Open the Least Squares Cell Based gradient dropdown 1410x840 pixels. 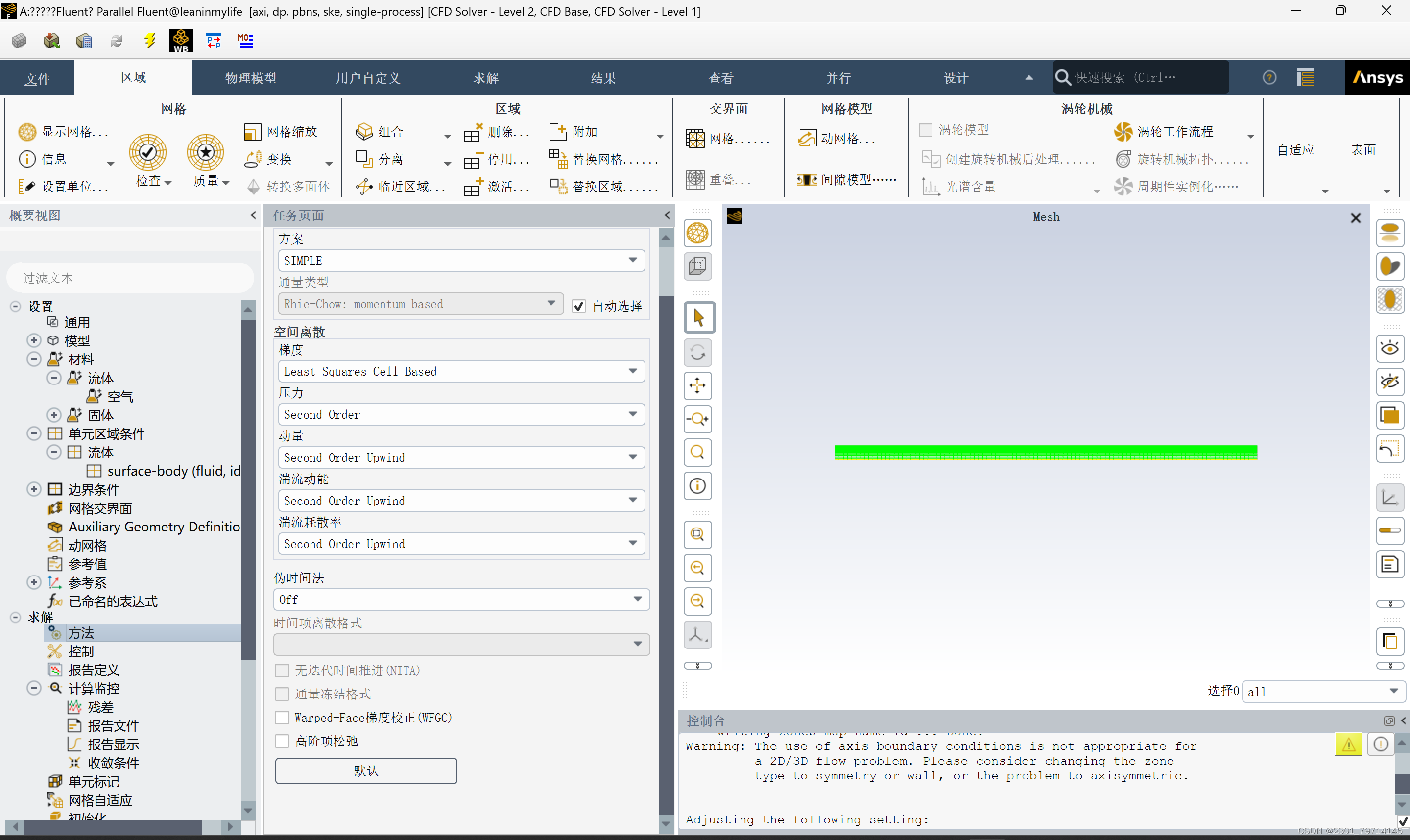coord(461,371)
